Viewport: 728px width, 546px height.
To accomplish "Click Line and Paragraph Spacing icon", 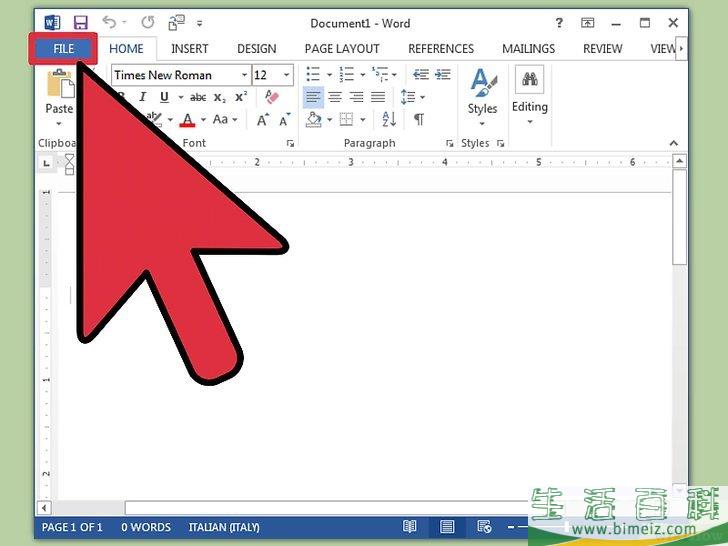I will coord(408,97).
